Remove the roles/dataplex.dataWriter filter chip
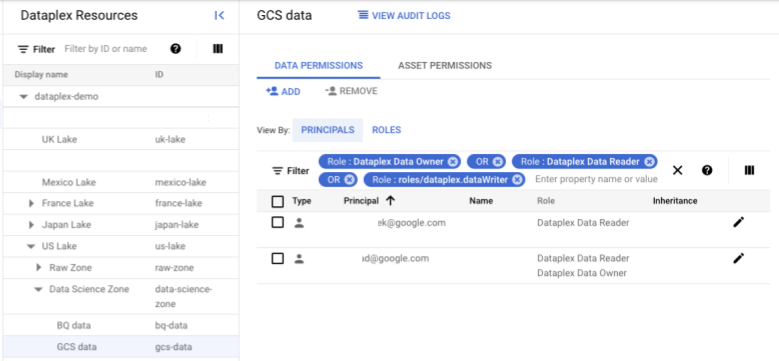779x361 pixels. pyautogui.click(x=517, y=179)
